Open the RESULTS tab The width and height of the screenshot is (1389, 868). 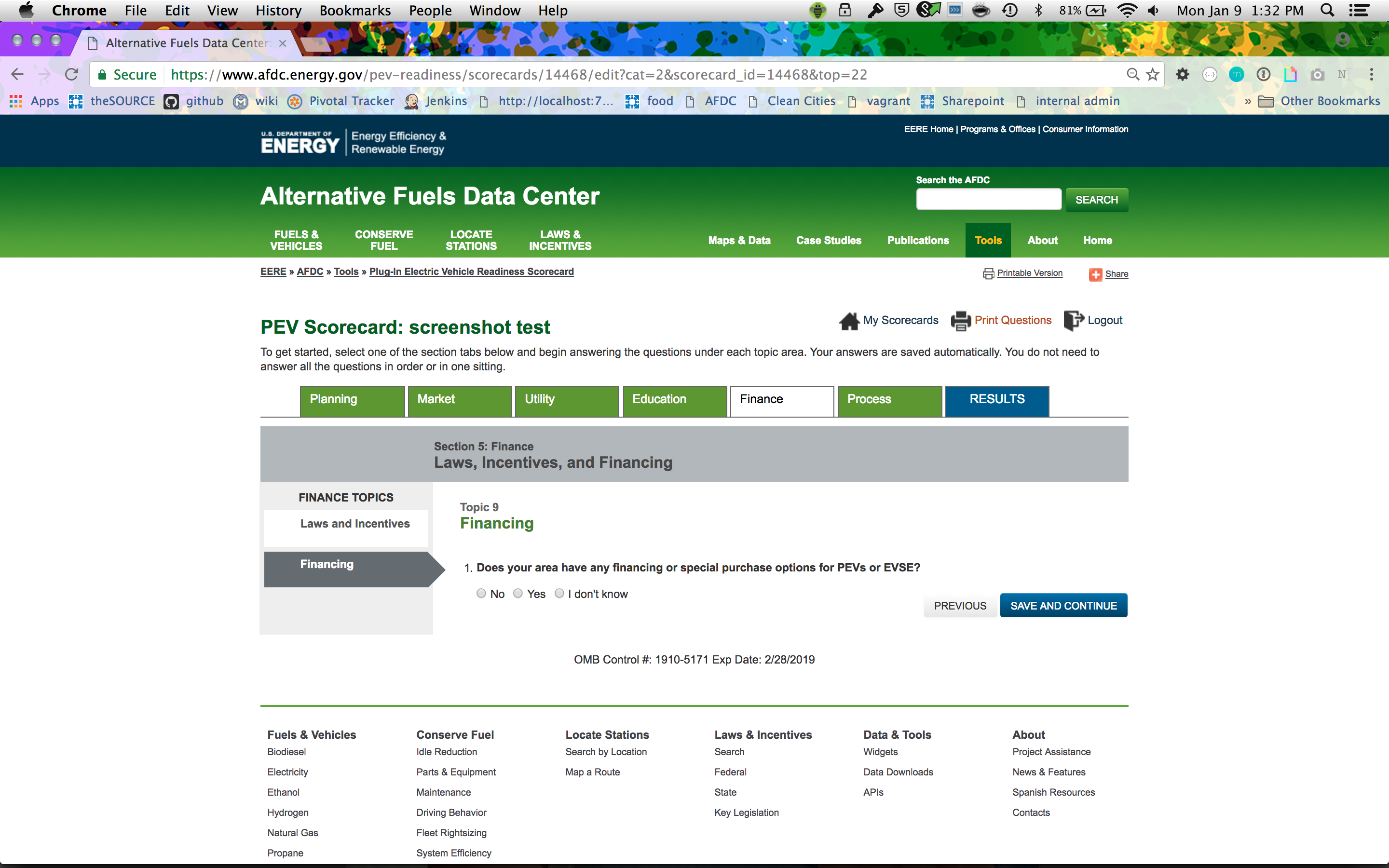pyautogui.click(x=996, y=400)
